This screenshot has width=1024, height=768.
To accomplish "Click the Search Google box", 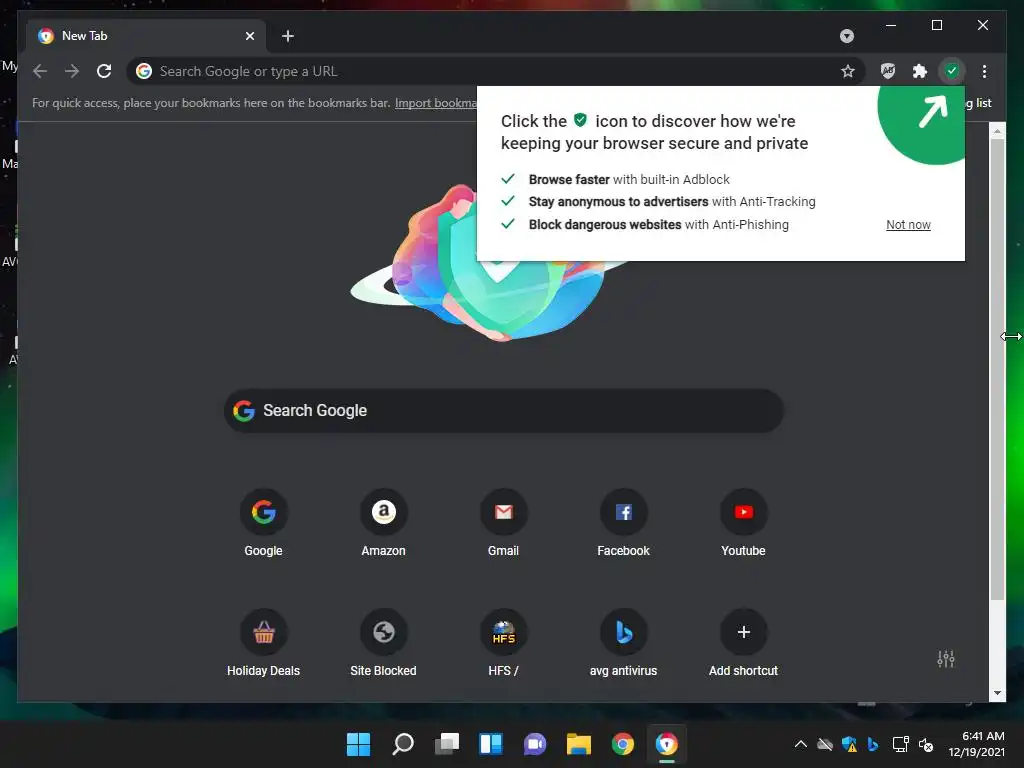I will coord(504,411).
